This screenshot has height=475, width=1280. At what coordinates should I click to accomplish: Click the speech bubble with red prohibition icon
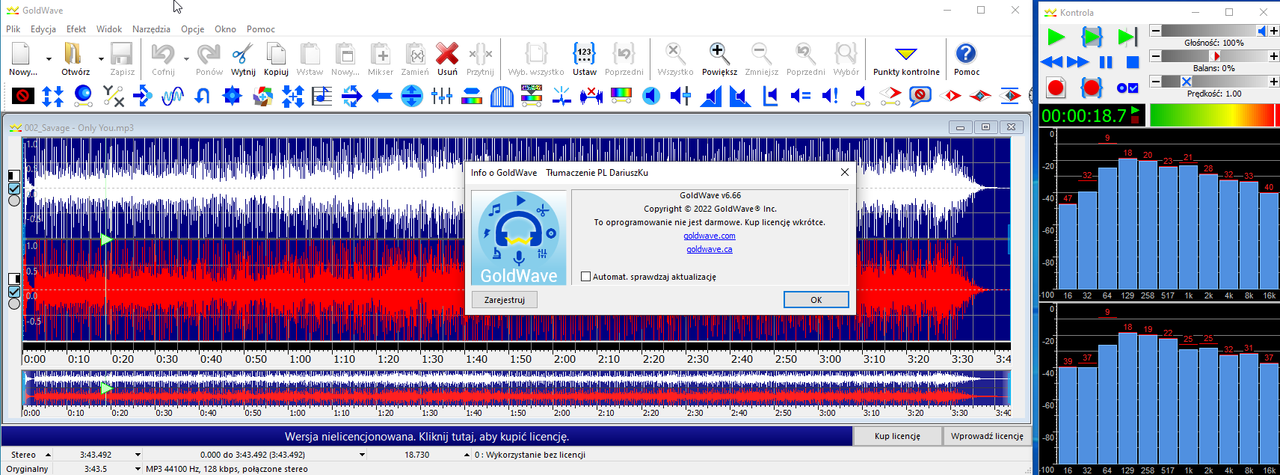click(920, 96)
